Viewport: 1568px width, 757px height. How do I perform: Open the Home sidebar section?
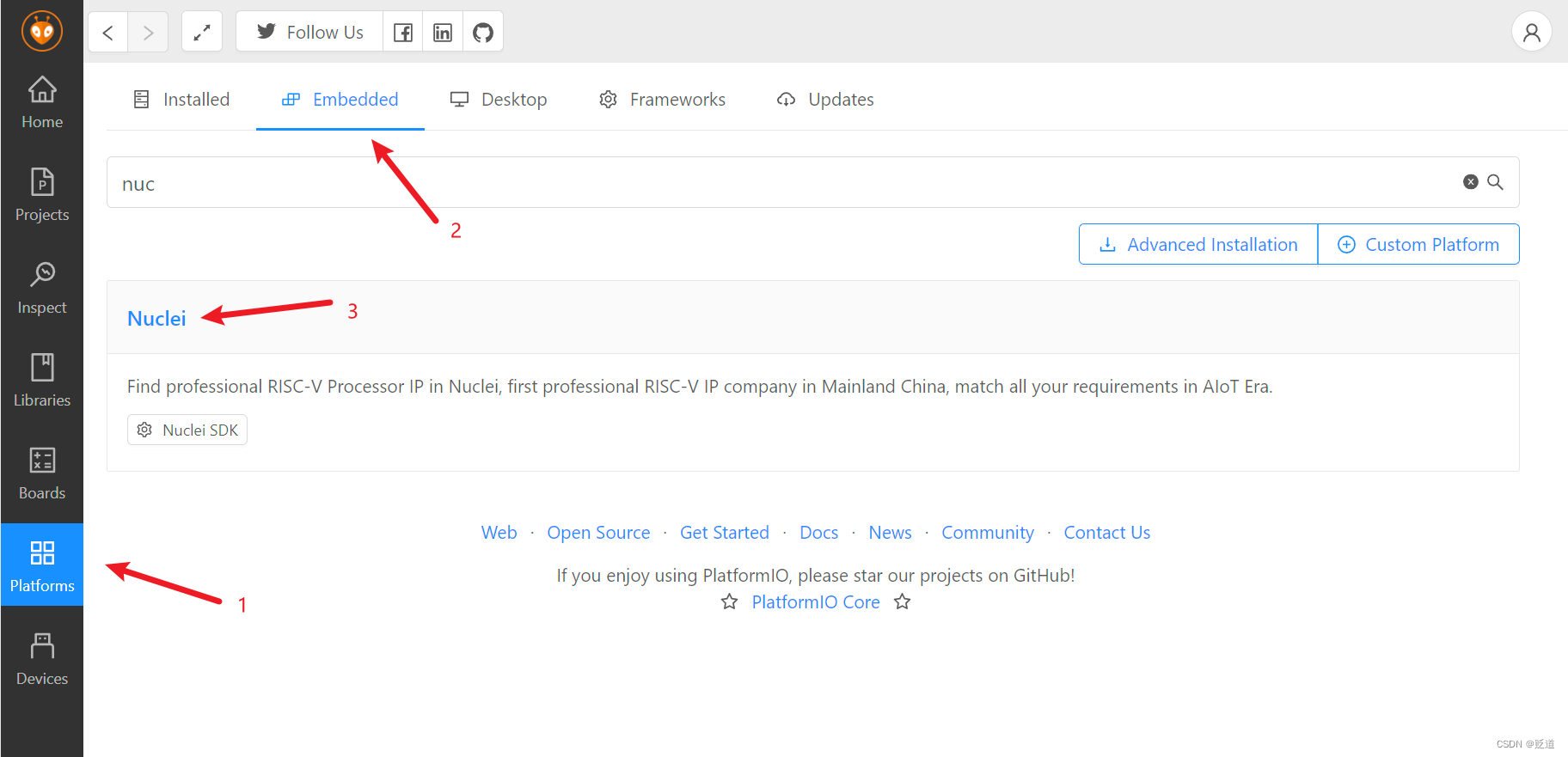click(42, 102)
